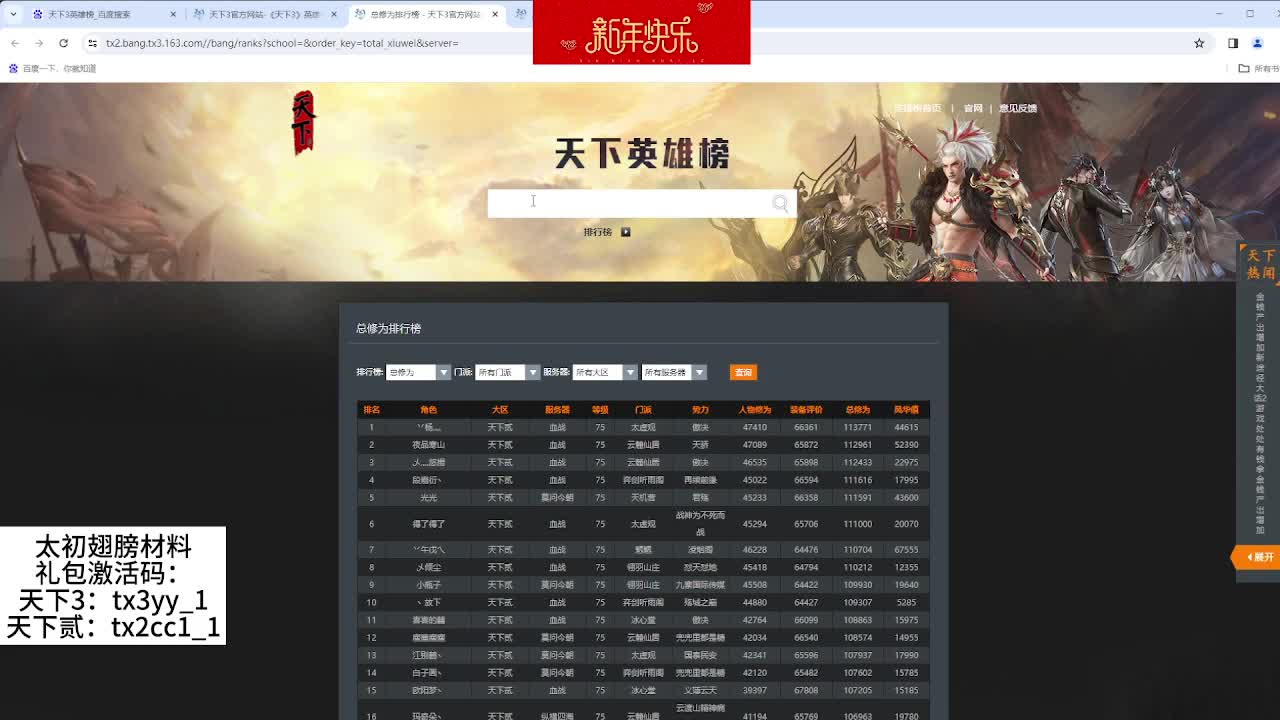
Task: Click 战神为不死而战 guild in rank 6
Action: [700, 524]
